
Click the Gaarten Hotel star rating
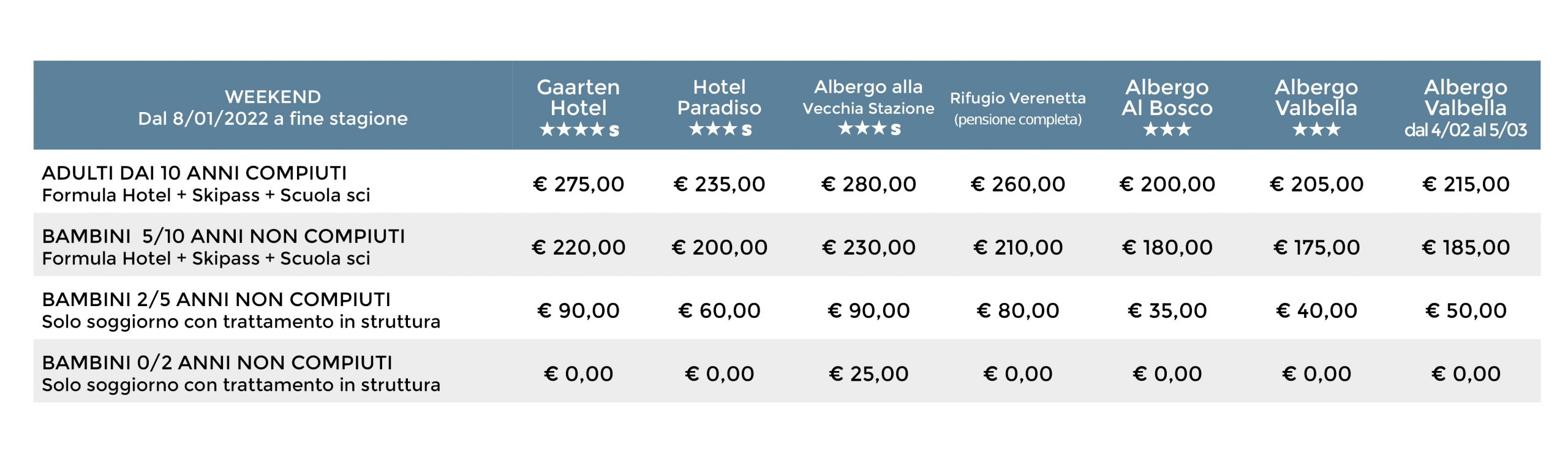point(579,130)
